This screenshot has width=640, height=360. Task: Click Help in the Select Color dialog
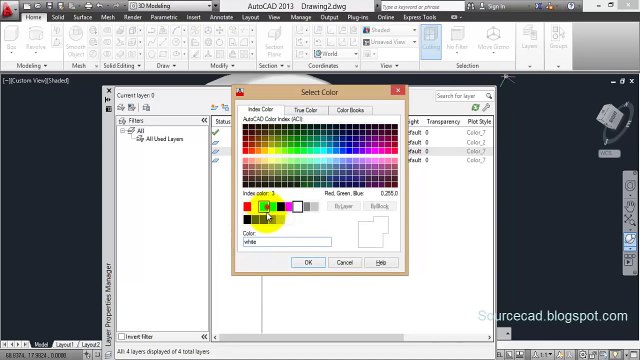click(x=381, y=262)
